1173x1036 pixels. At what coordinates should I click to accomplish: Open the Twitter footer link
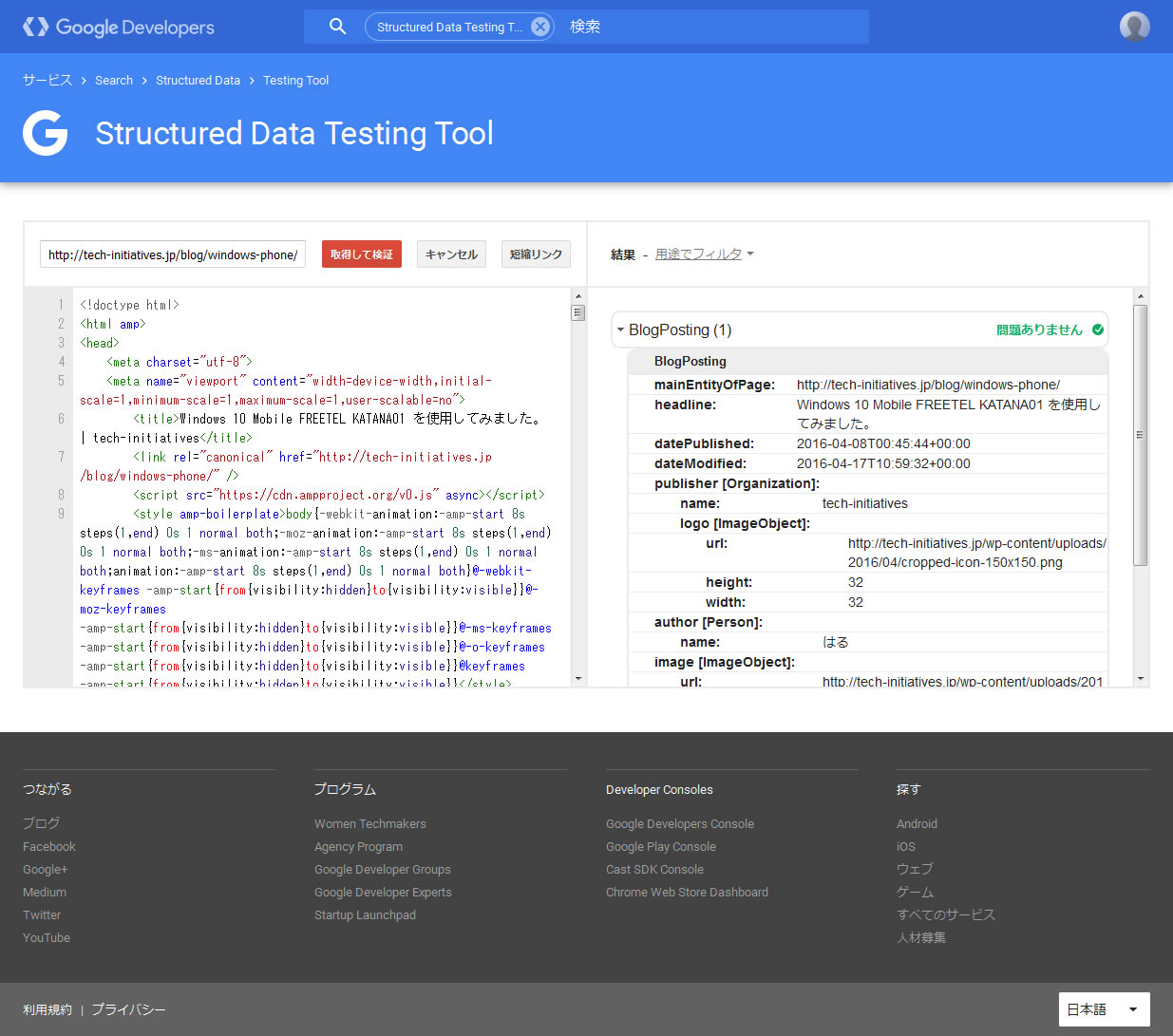(42, 914)
